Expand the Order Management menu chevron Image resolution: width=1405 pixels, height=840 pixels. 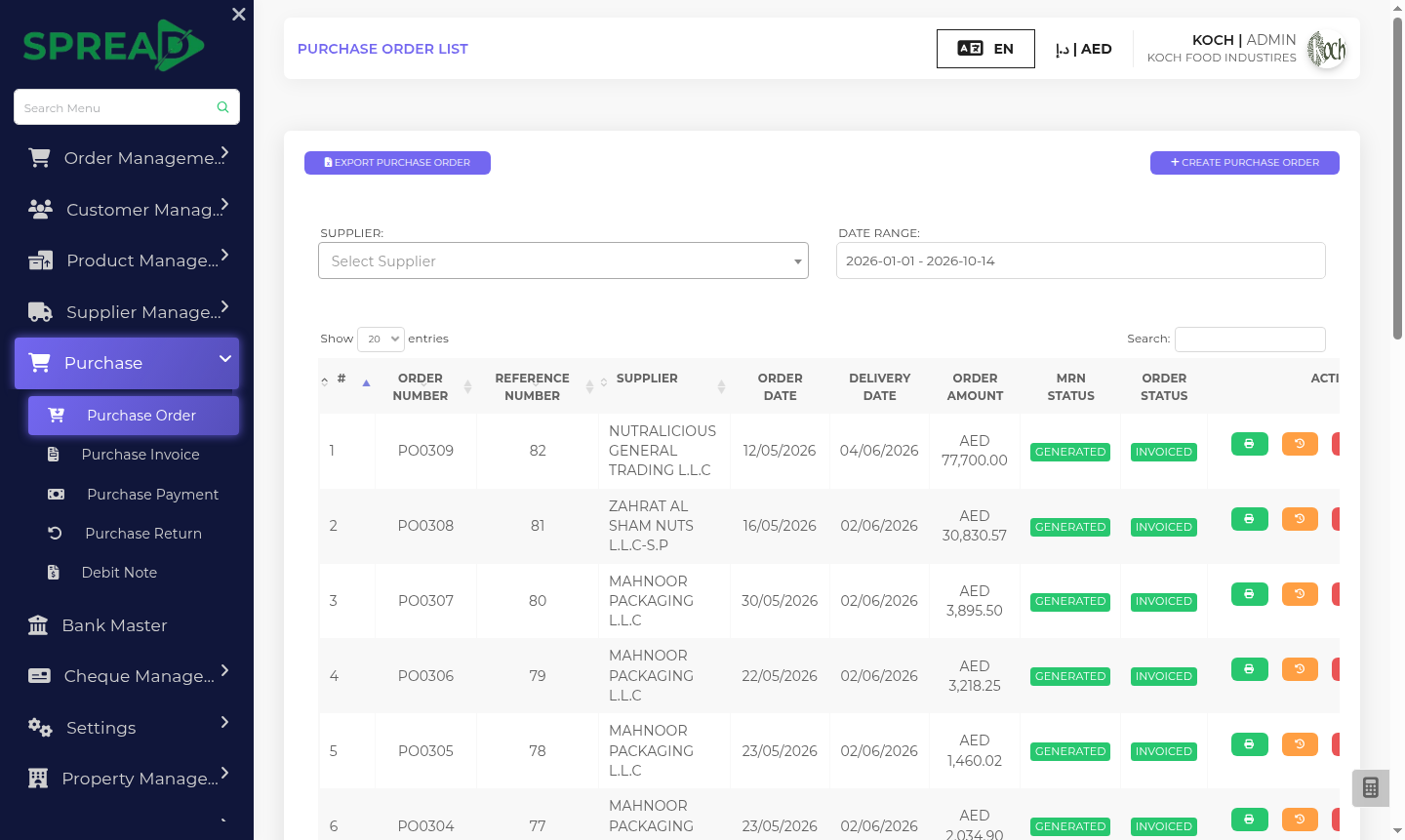224,153
